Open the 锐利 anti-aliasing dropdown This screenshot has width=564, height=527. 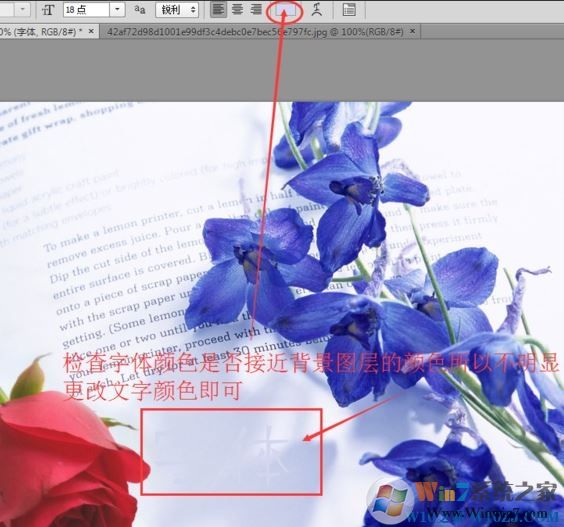pos(177,10)
